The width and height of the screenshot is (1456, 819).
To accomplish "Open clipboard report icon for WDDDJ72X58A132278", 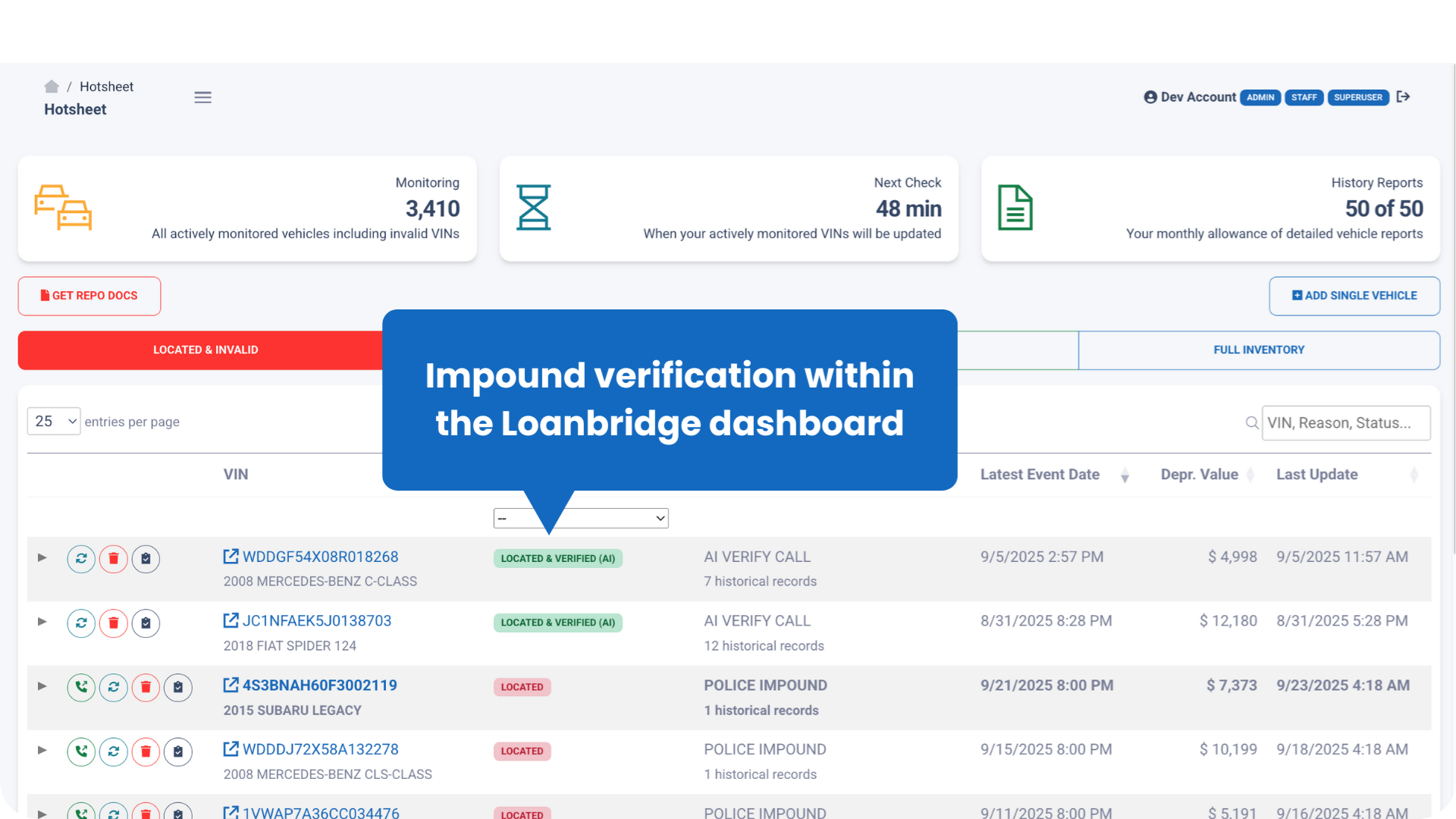I will tap(178, 752).
